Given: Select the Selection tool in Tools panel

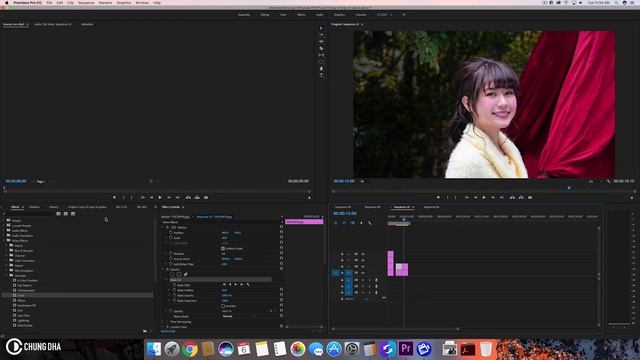Looking at the screenshot, I should (321, 28).
